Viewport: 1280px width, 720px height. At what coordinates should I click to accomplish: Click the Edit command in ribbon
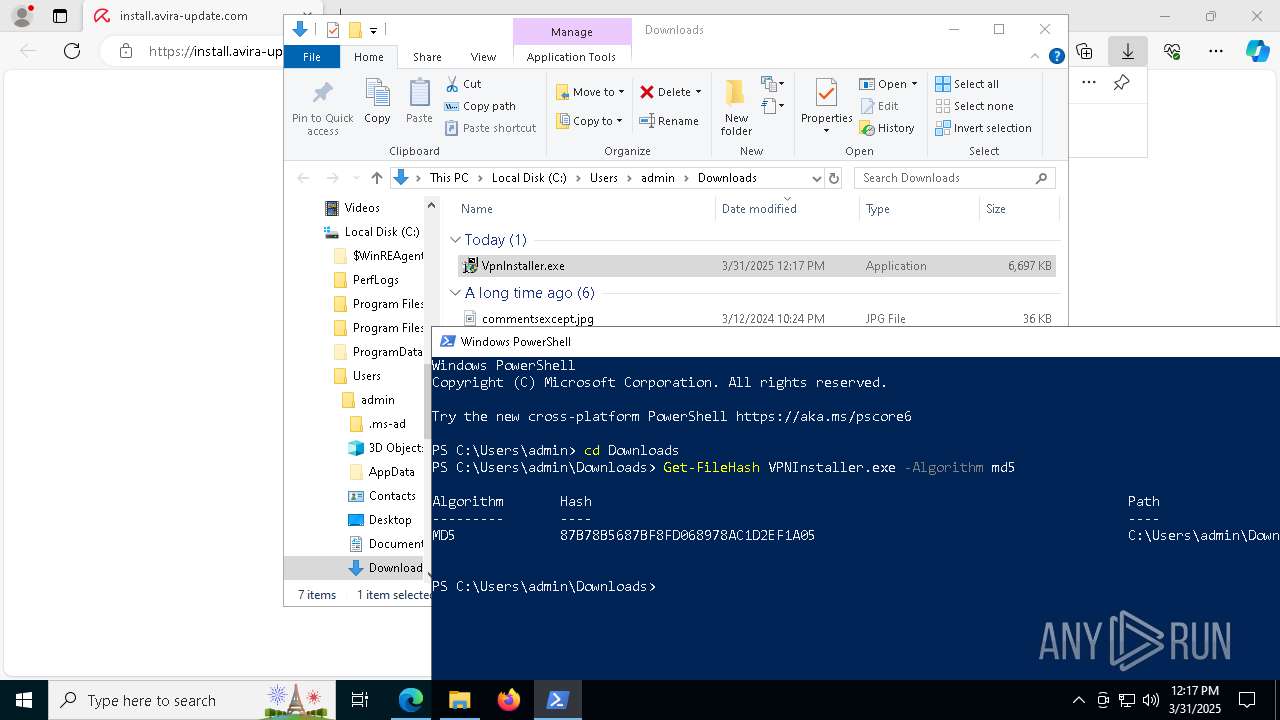pos(879,106)
